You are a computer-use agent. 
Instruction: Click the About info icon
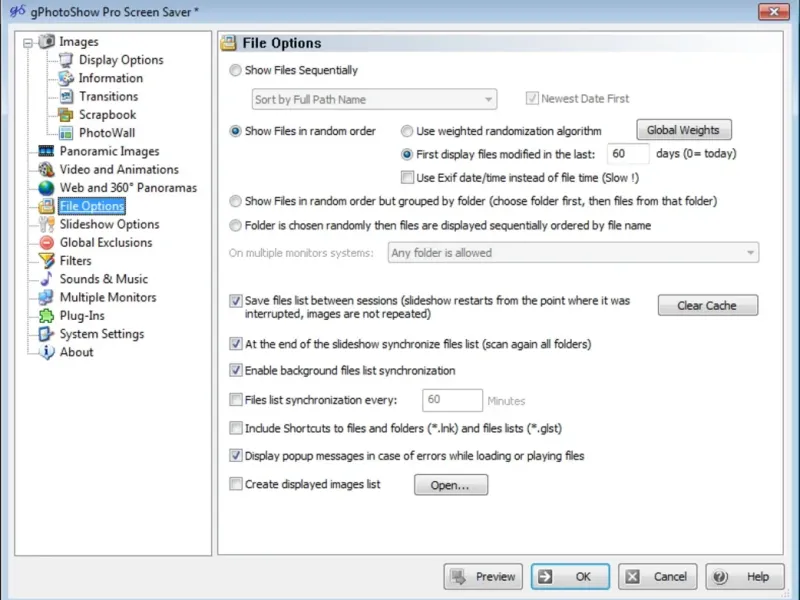pos(46,352)
